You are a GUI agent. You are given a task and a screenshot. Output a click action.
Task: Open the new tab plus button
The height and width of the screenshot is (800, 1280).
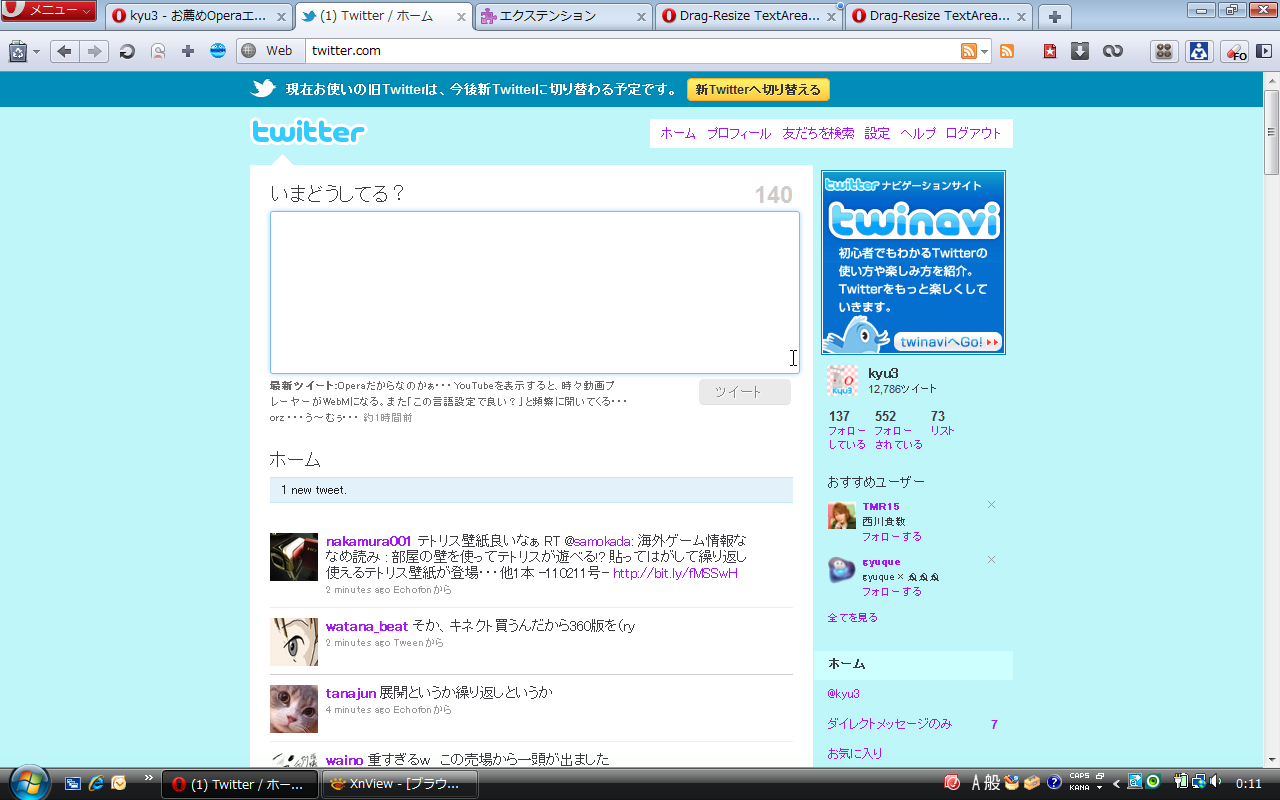(1055, 16)
